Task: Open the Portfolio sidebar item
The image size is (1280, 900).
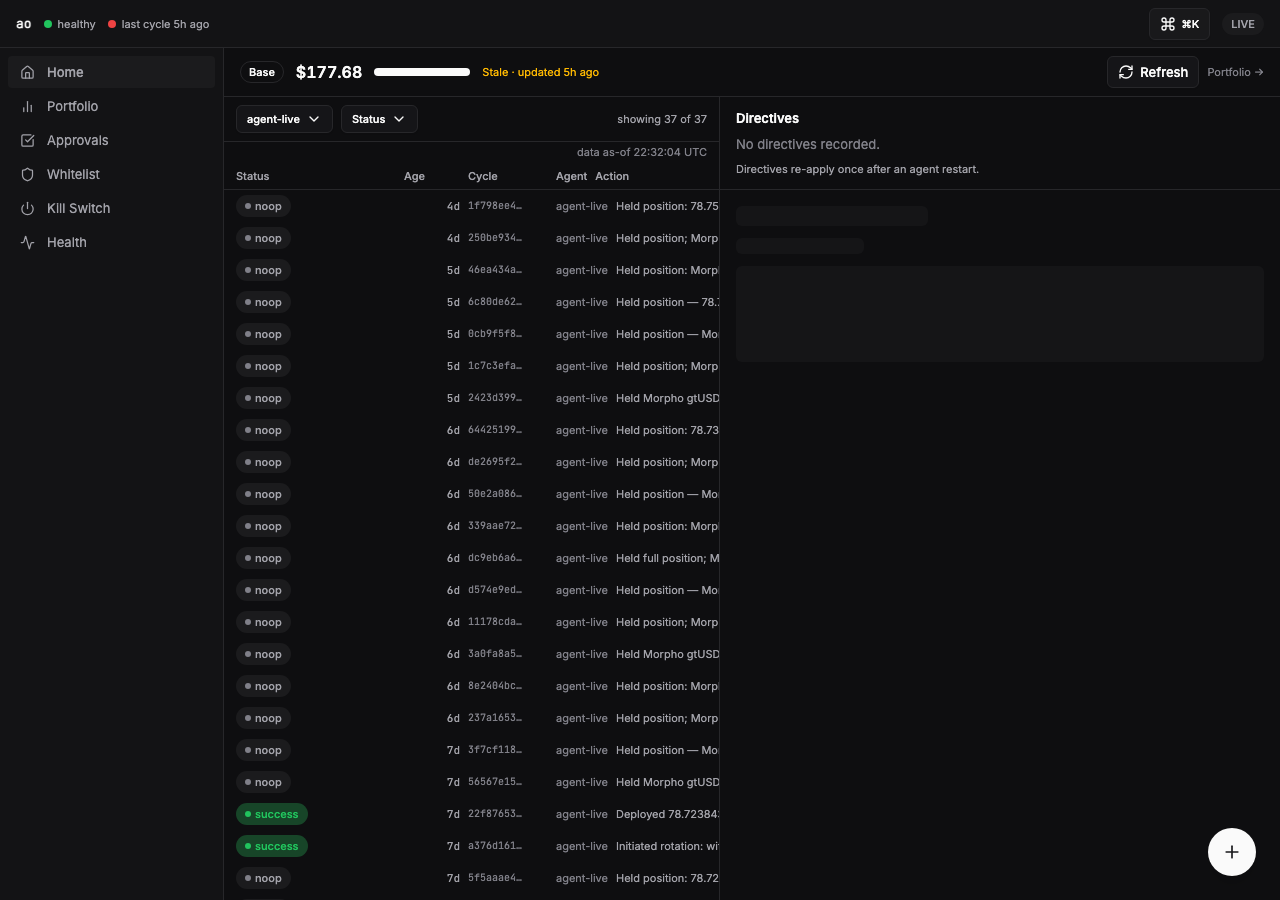Action: 111,106
